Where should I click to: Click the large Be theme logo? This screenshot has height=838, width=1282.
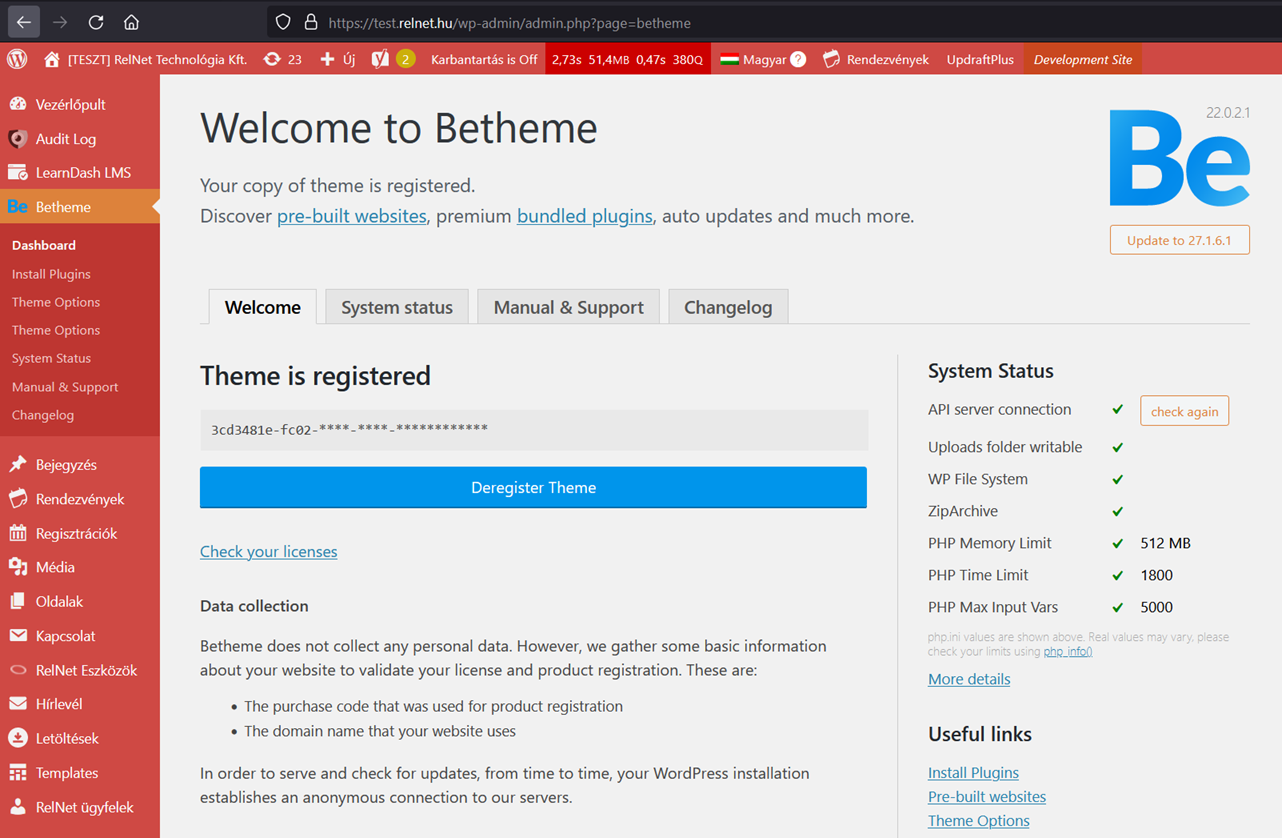point(1179,158)
